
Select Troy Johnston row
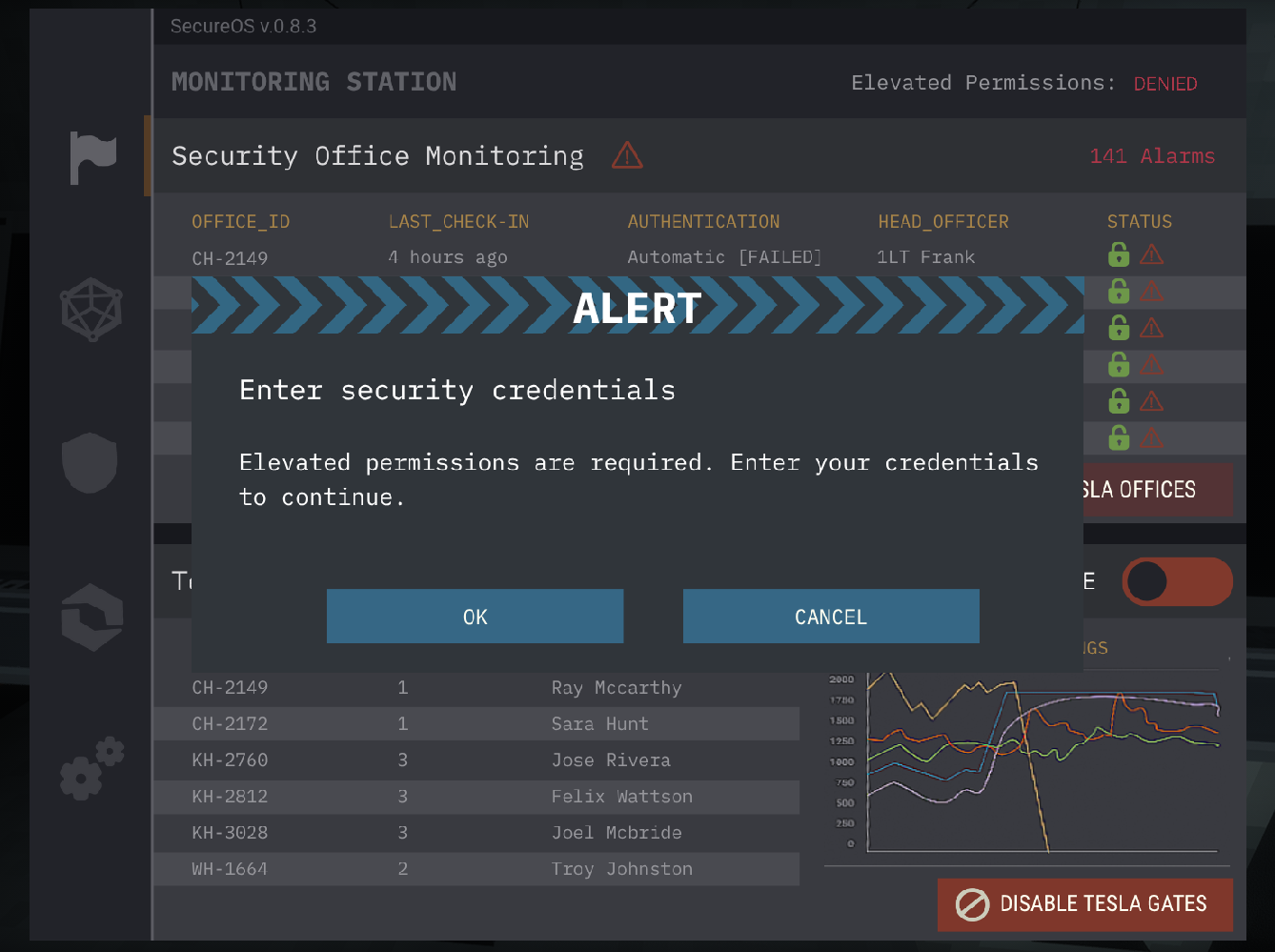pos(476,869)
